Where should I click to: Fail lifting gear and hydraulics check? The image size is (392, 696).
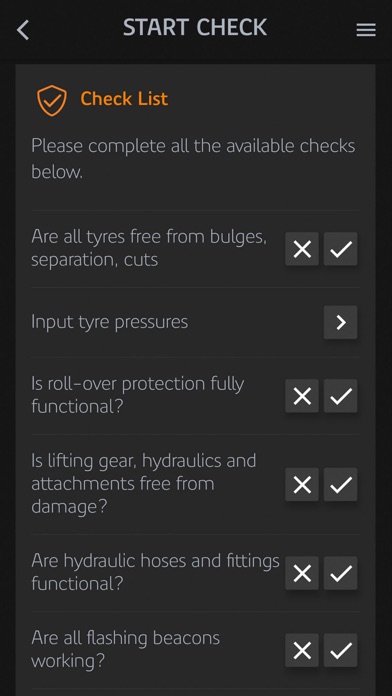[x=302, y=484]
